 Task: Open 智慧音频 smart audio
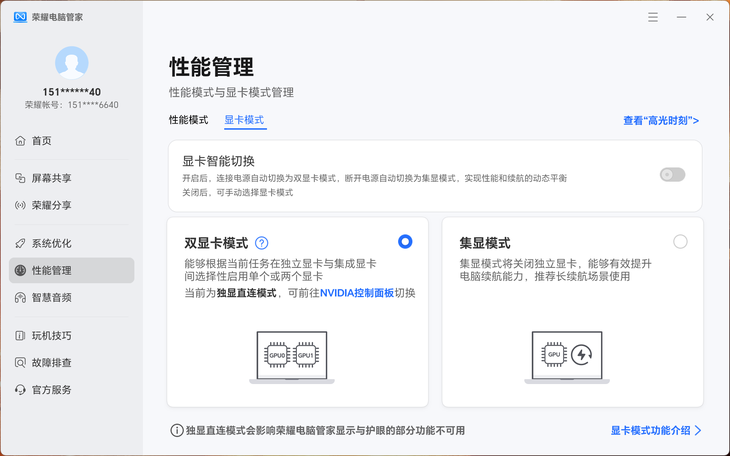tap(71, 297)
